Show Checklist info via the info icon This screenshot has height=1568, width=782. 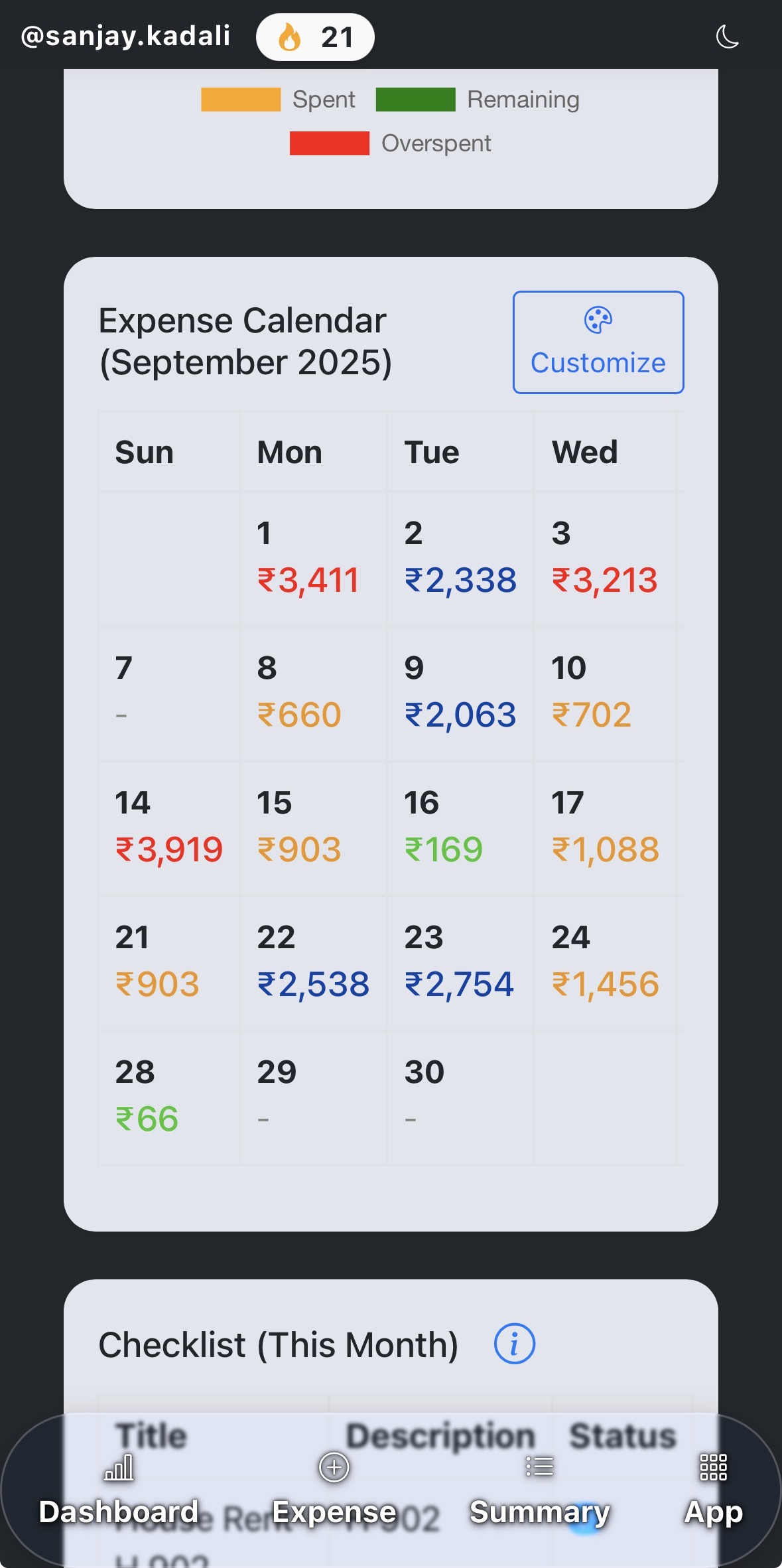514,1344
